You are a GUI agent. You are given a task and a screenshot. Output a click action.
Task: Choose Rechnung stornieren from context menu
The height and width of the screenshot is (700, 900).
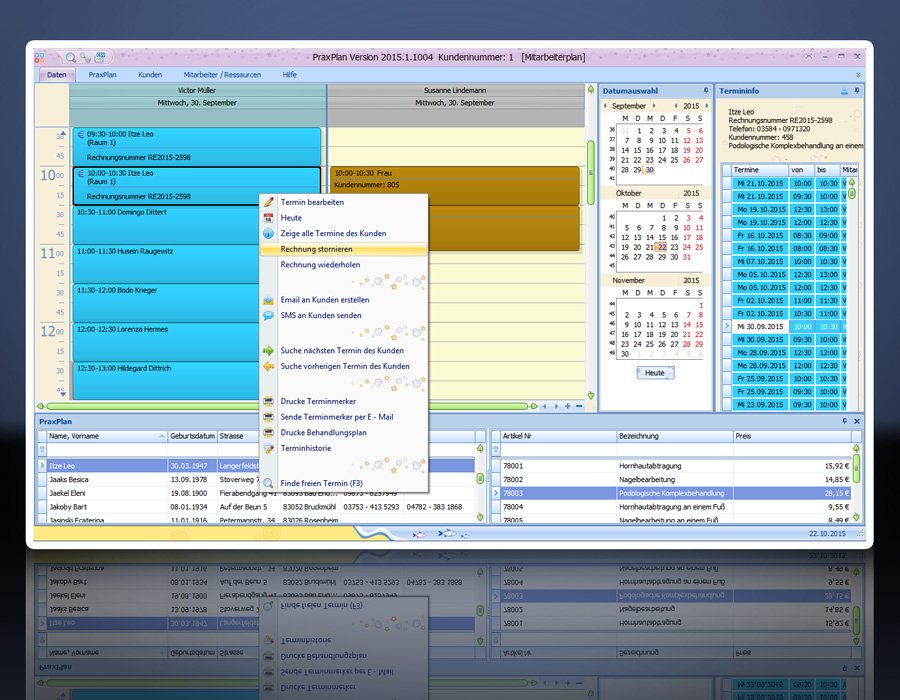coord(343,249)
